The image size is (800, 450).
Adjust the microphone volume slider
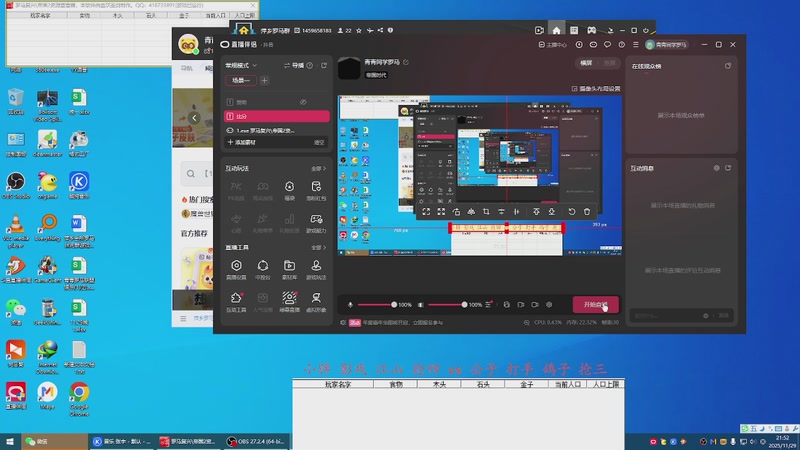pyautogui.click(x=376, y=305)
